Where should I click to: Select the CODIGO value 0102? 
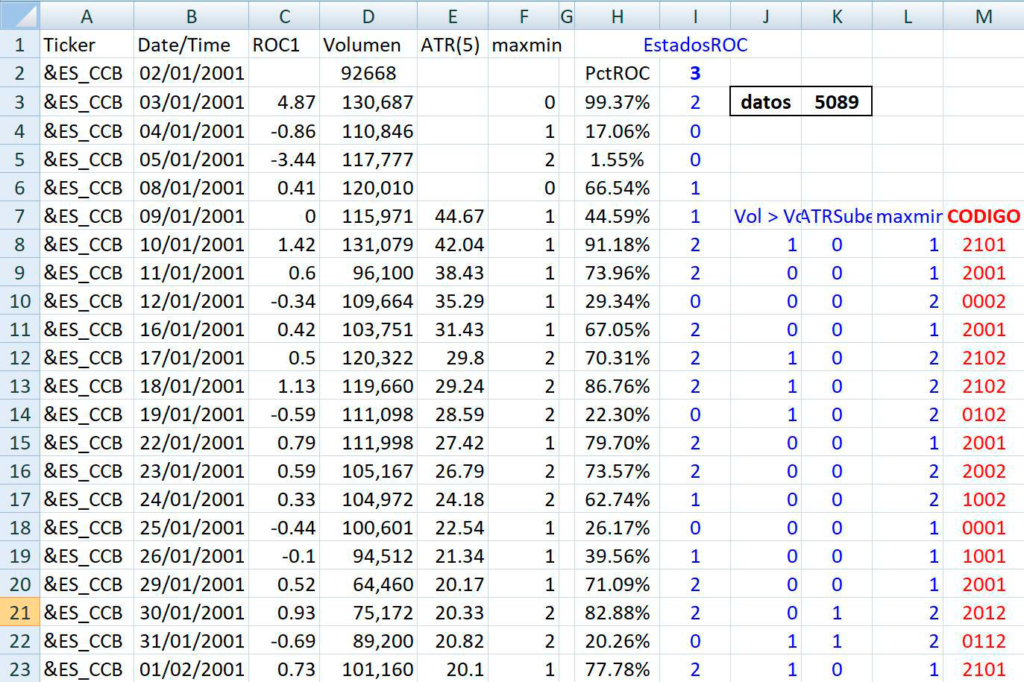coord(984,414)
